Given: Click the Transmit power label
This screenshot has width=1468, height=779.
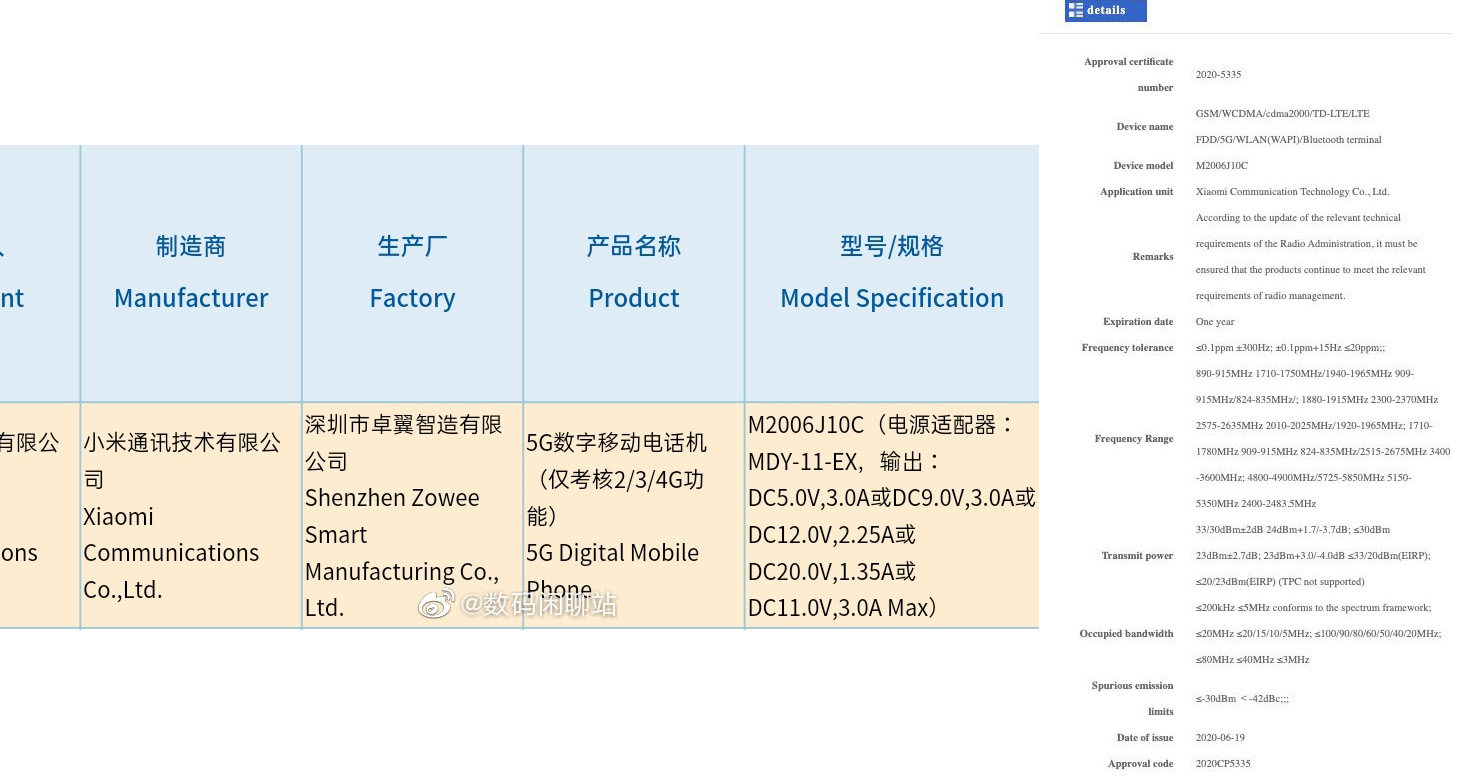Looking at the screenshot, I should click(x=1137, y=556).
